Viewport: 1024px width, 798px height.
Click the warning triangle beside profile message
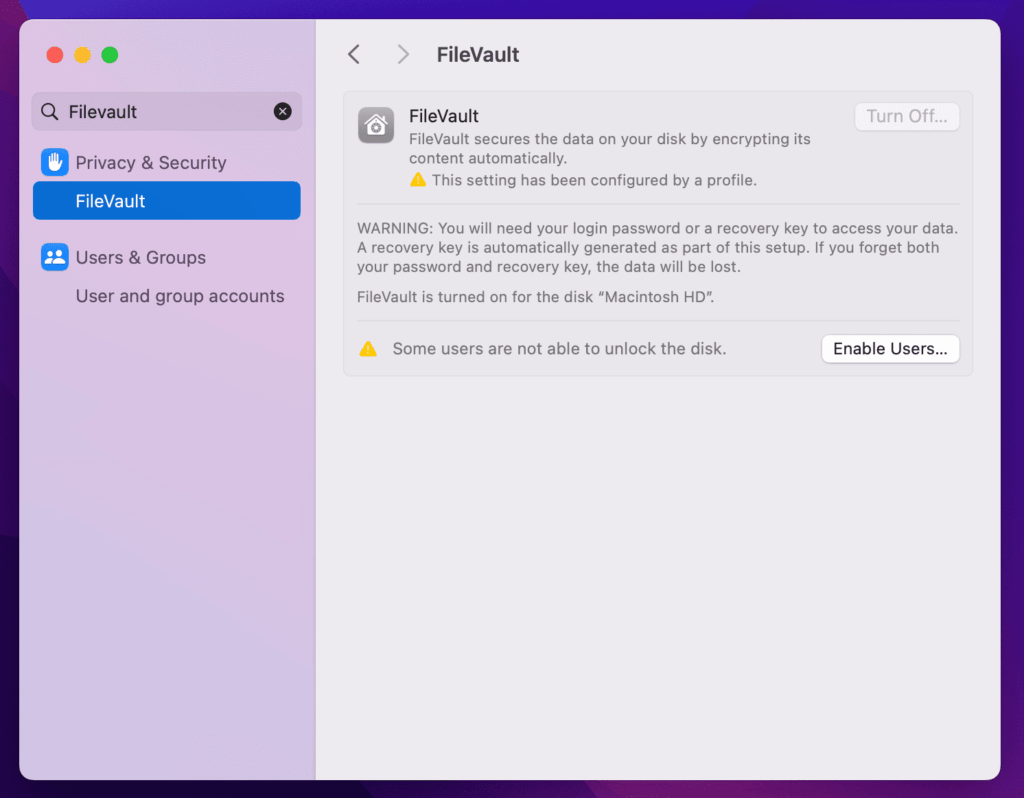click(419, 181)
